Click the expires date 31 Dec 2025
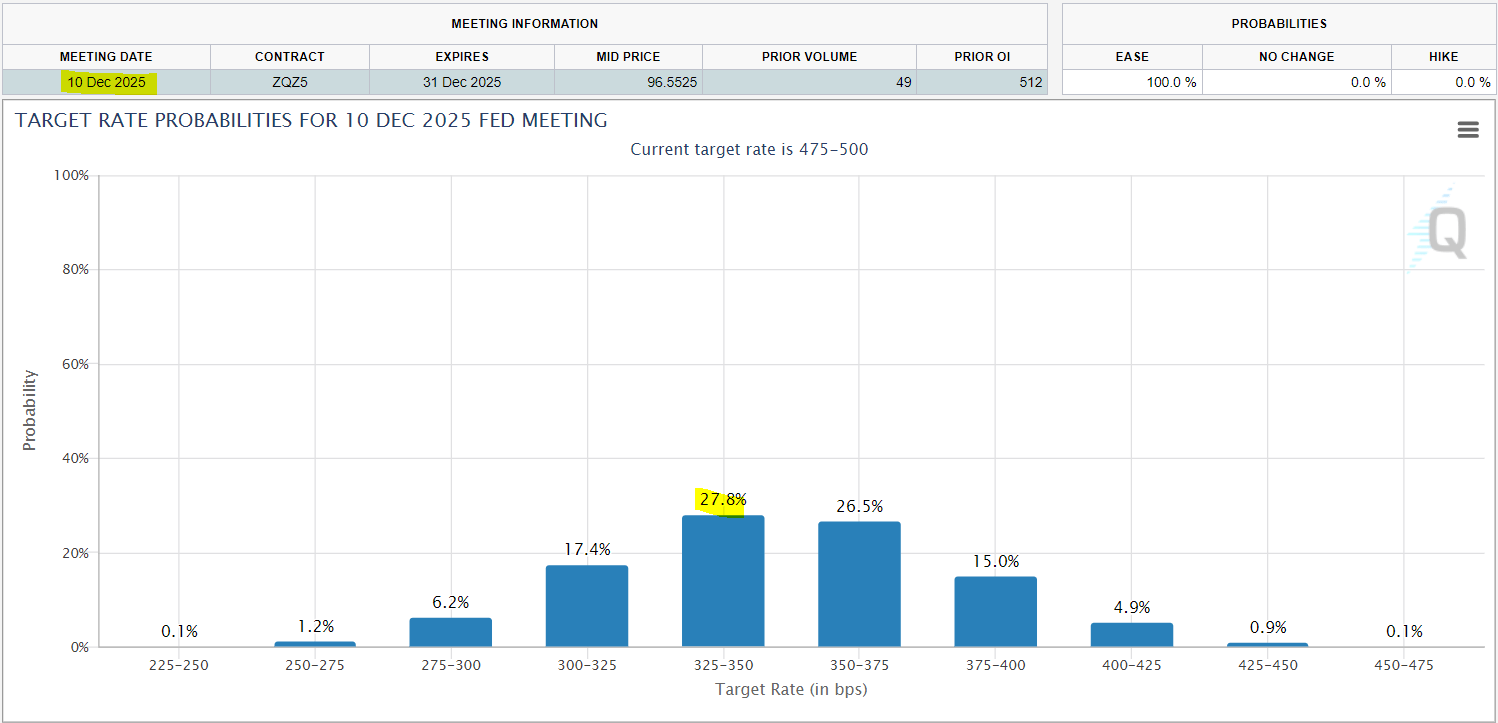Viewport: 1498px width, 723px height. [x=461, y=82]
